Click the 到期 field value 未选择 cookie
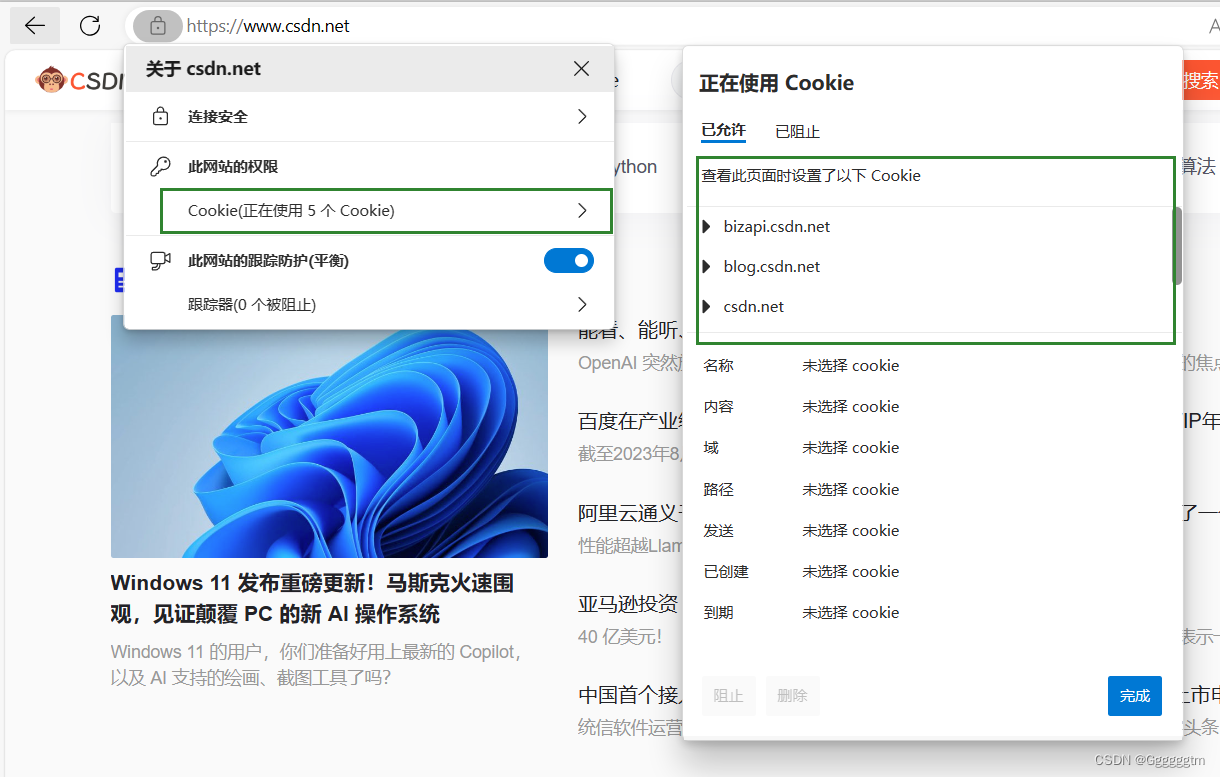This screenshot has width=1220, height=777. point(850,613)
